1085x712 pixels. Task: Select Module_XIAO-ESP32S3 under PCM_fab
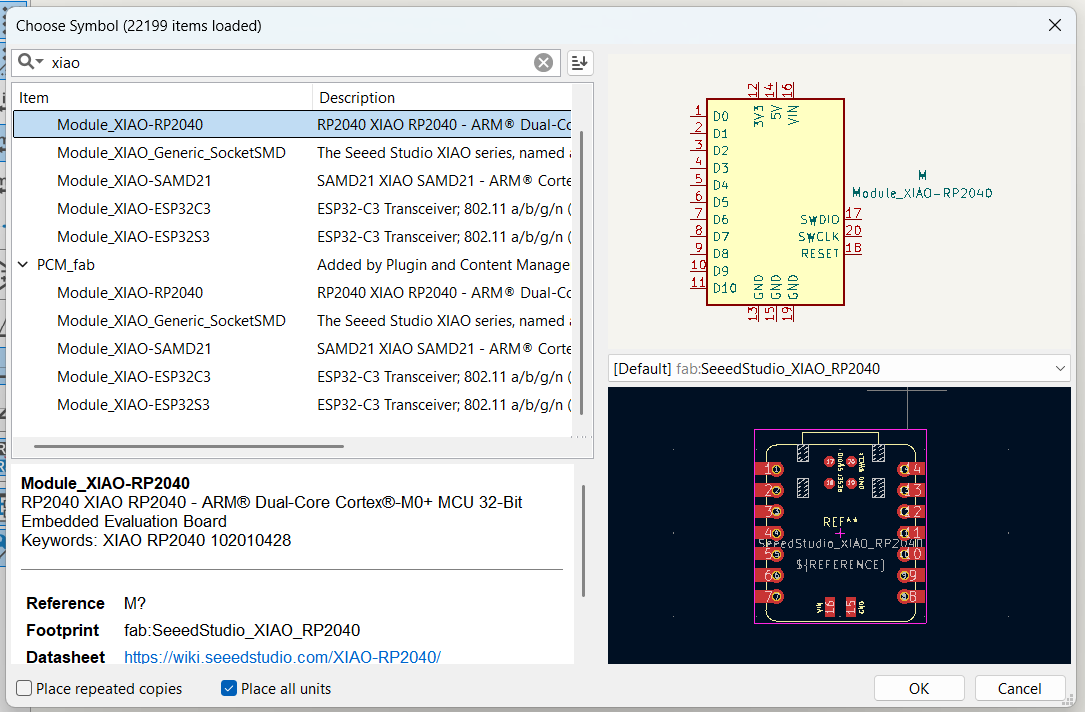click(293, 405)
